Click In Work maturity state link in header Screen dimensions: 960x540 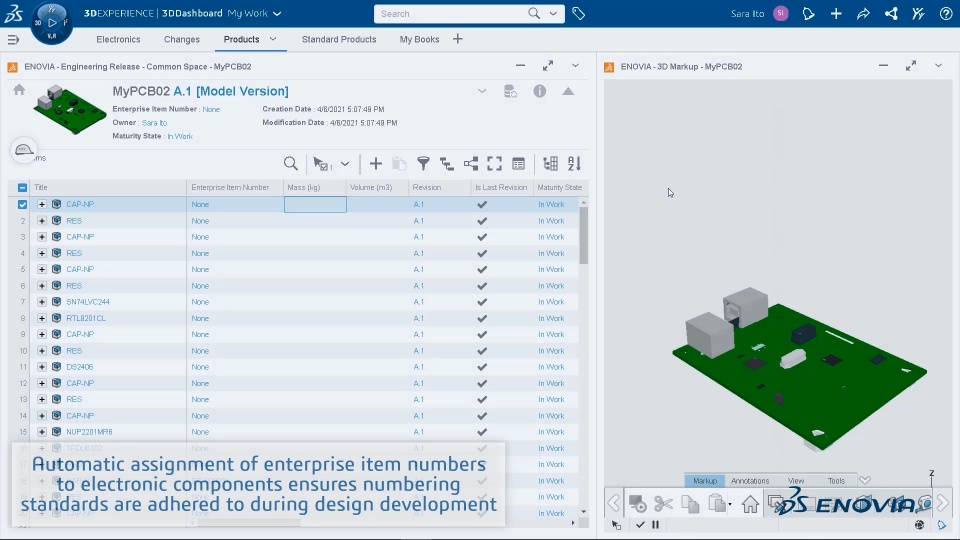coord(180,136)
